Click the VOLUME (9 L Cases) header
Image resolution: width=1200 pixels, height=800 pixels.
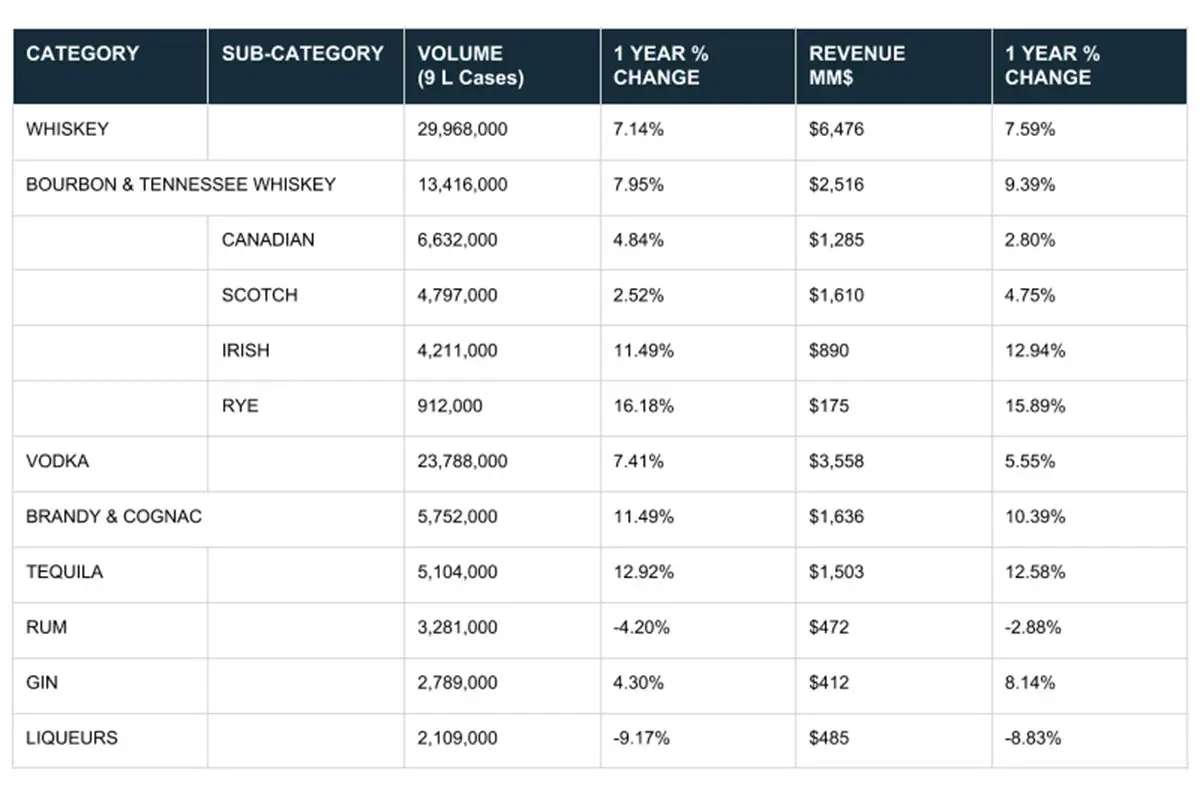(x=470, y=66)
